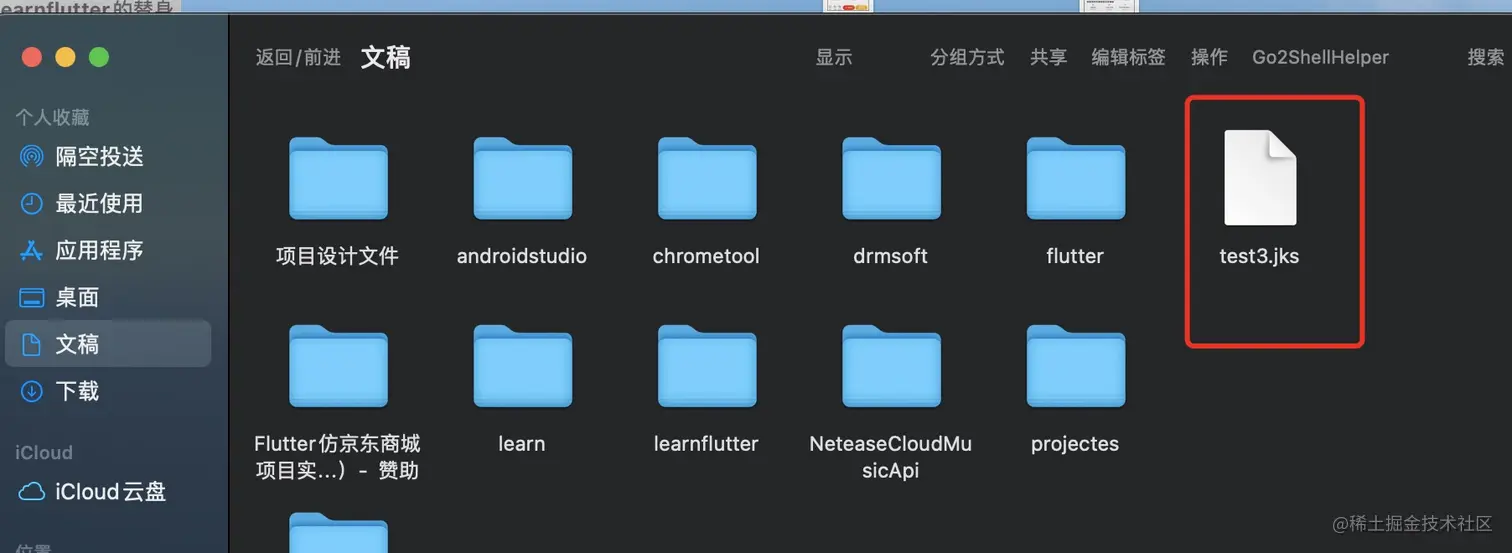Click the drmsoft folder name label
Viewport: 1512px width, 553px height.
[x=890, y=257]
